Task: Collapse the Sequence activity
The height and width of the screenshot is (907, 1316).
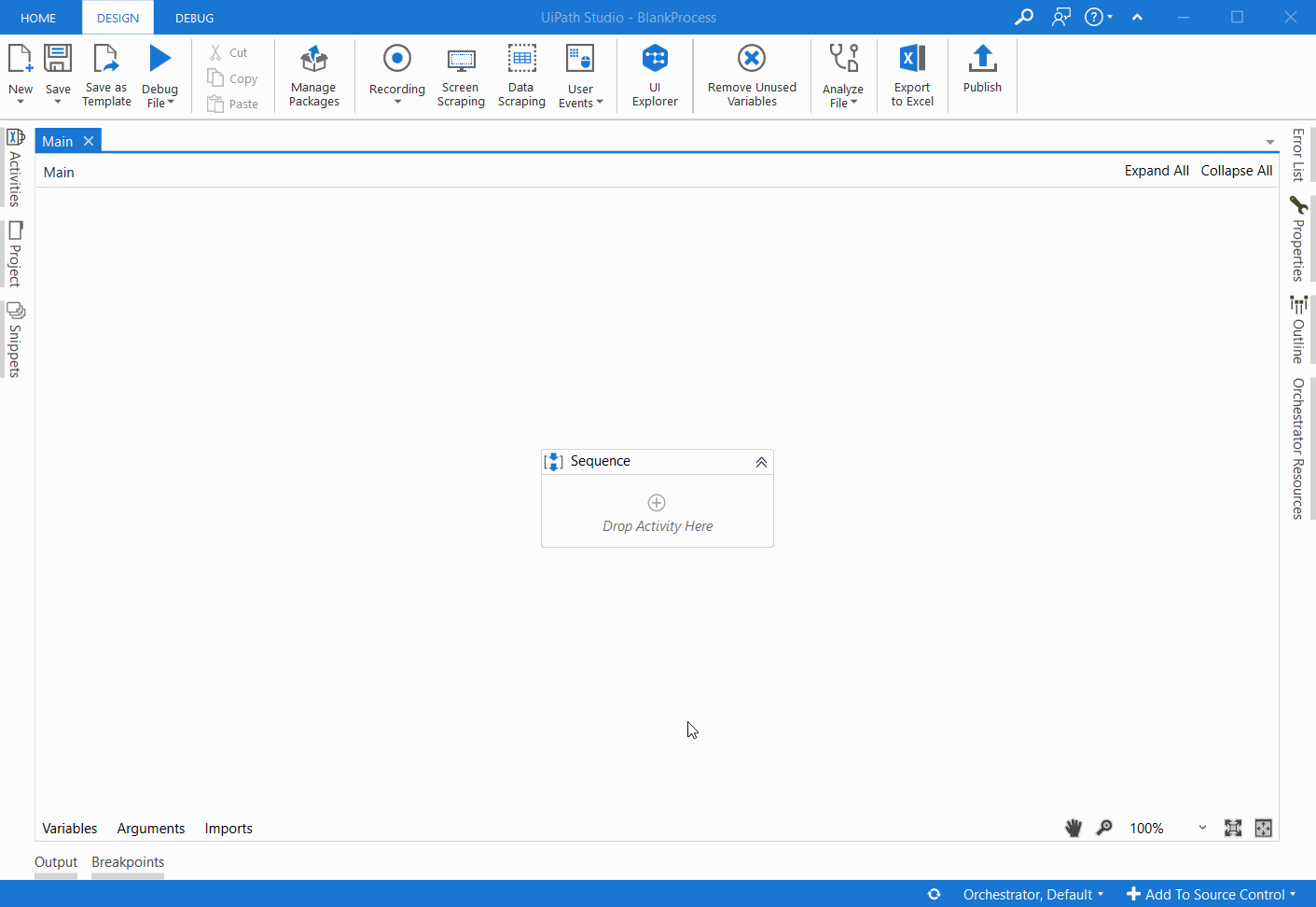Action: [761, 461]
